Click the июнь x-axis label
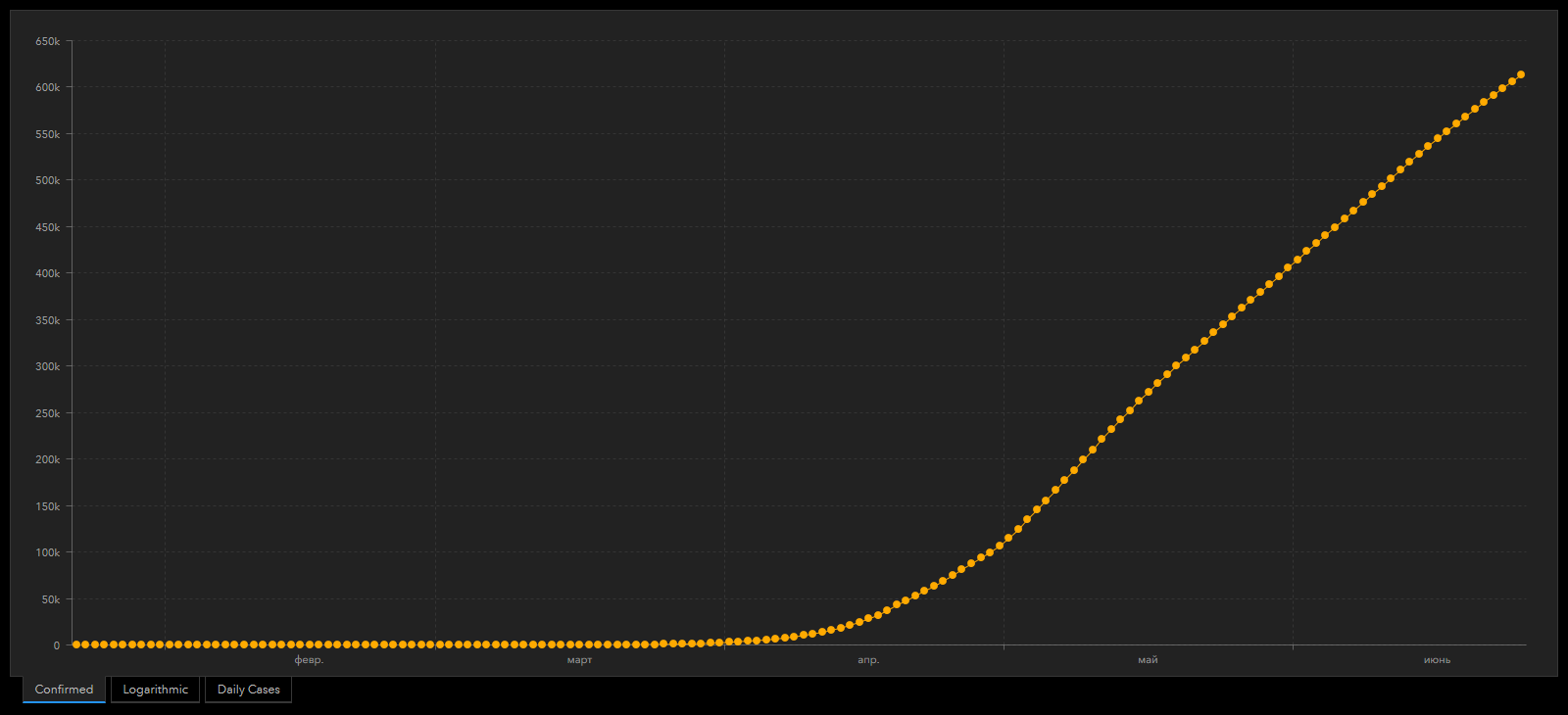The height and width of the screenshot is (715, 1568). 1437,660
